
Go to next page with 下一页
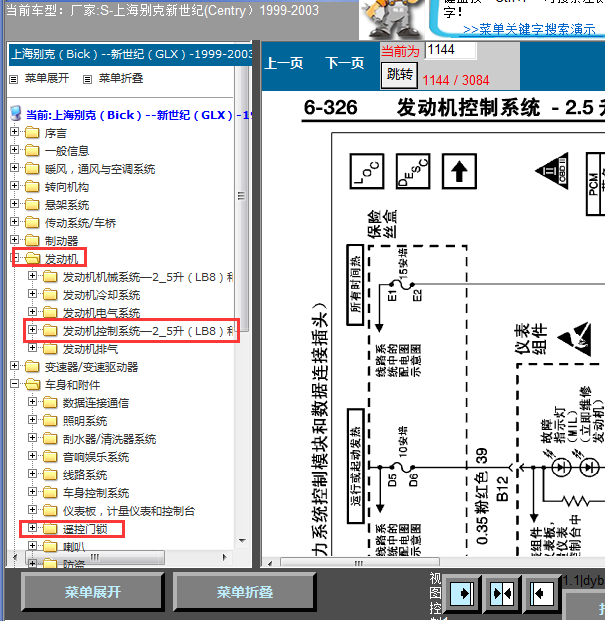click(x=345, y=63)
